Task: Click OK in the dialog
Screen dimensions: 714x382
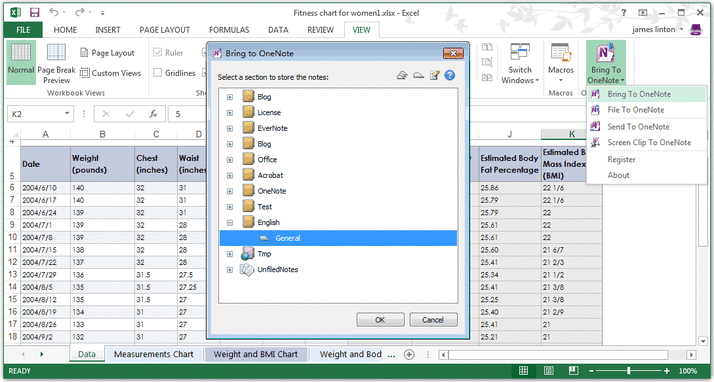Action: pyautogui.click(x=380, y=320)
